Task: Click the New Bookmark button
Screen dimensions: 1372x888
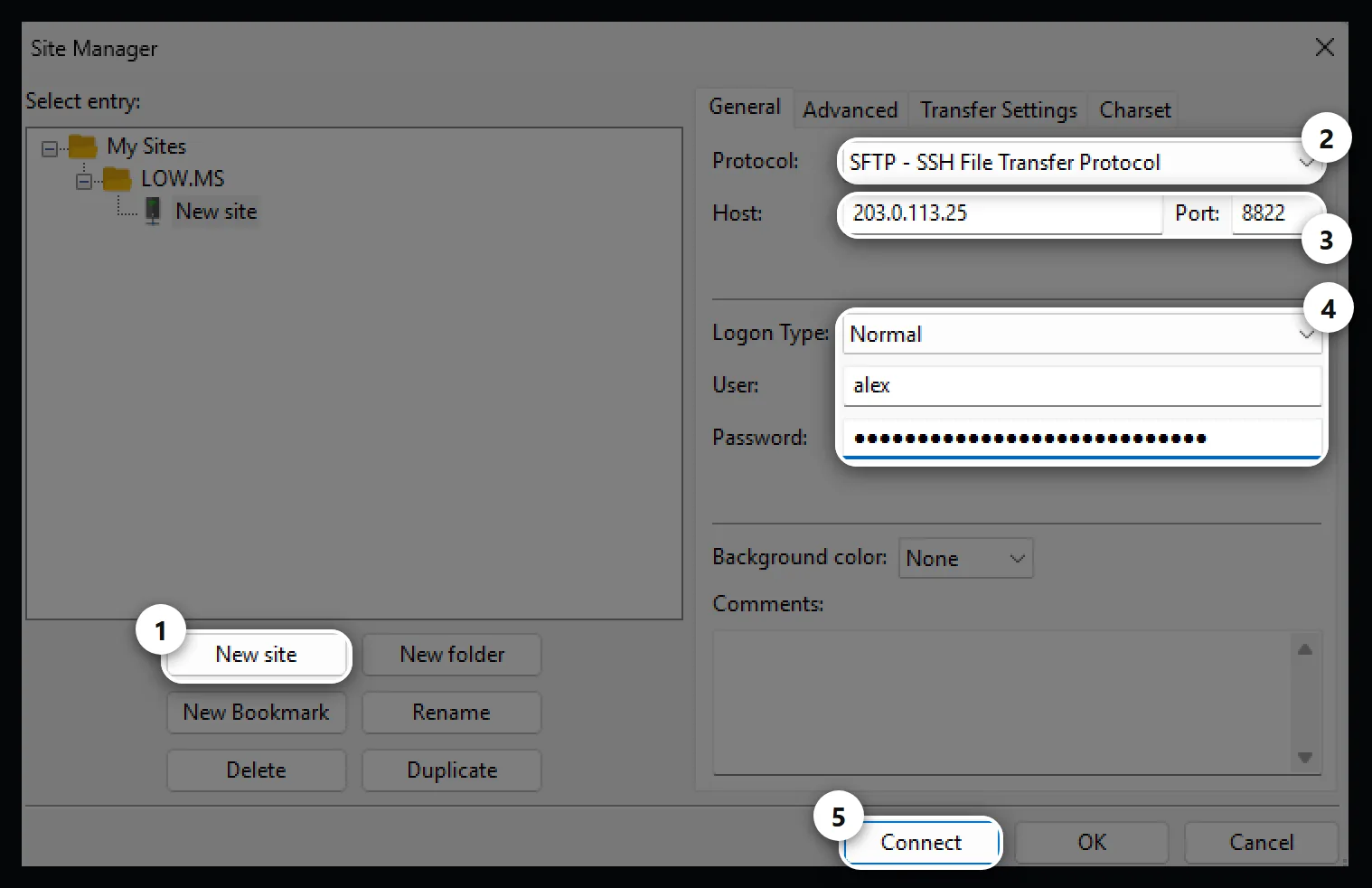Action: coord(257,713)
